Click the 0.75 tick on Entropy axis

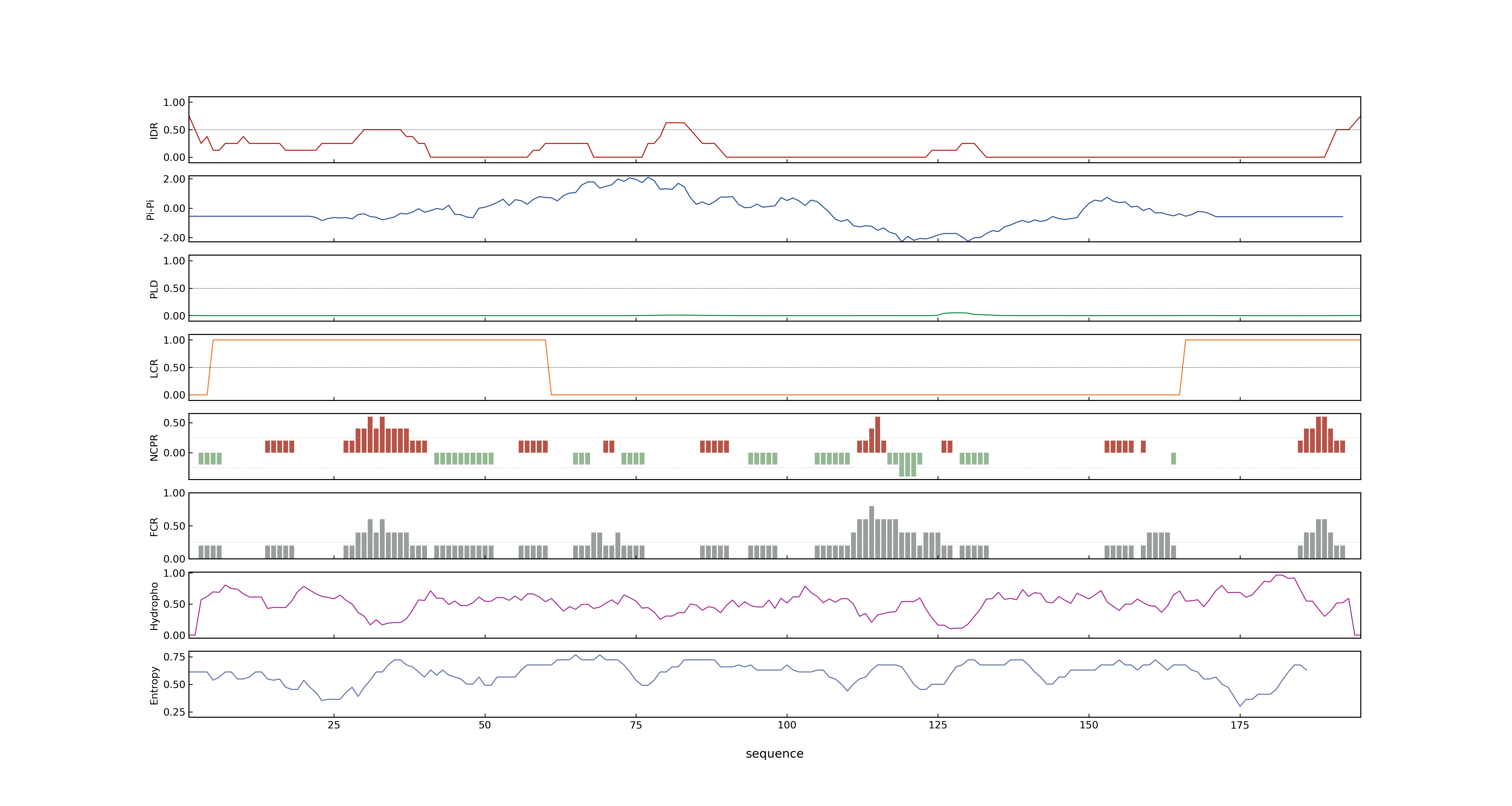(x=174, y=657)
